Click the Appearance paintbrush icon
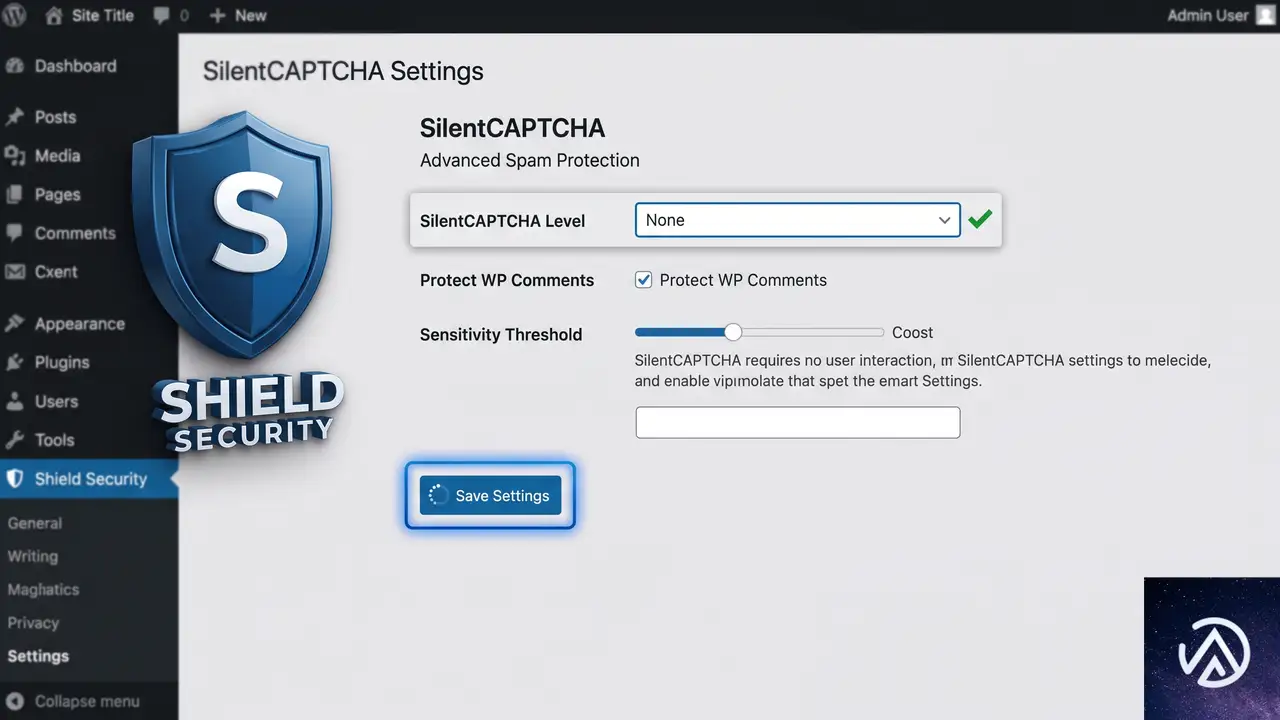The height and width of the screenshot is (720, 1280). click(15, 324)
